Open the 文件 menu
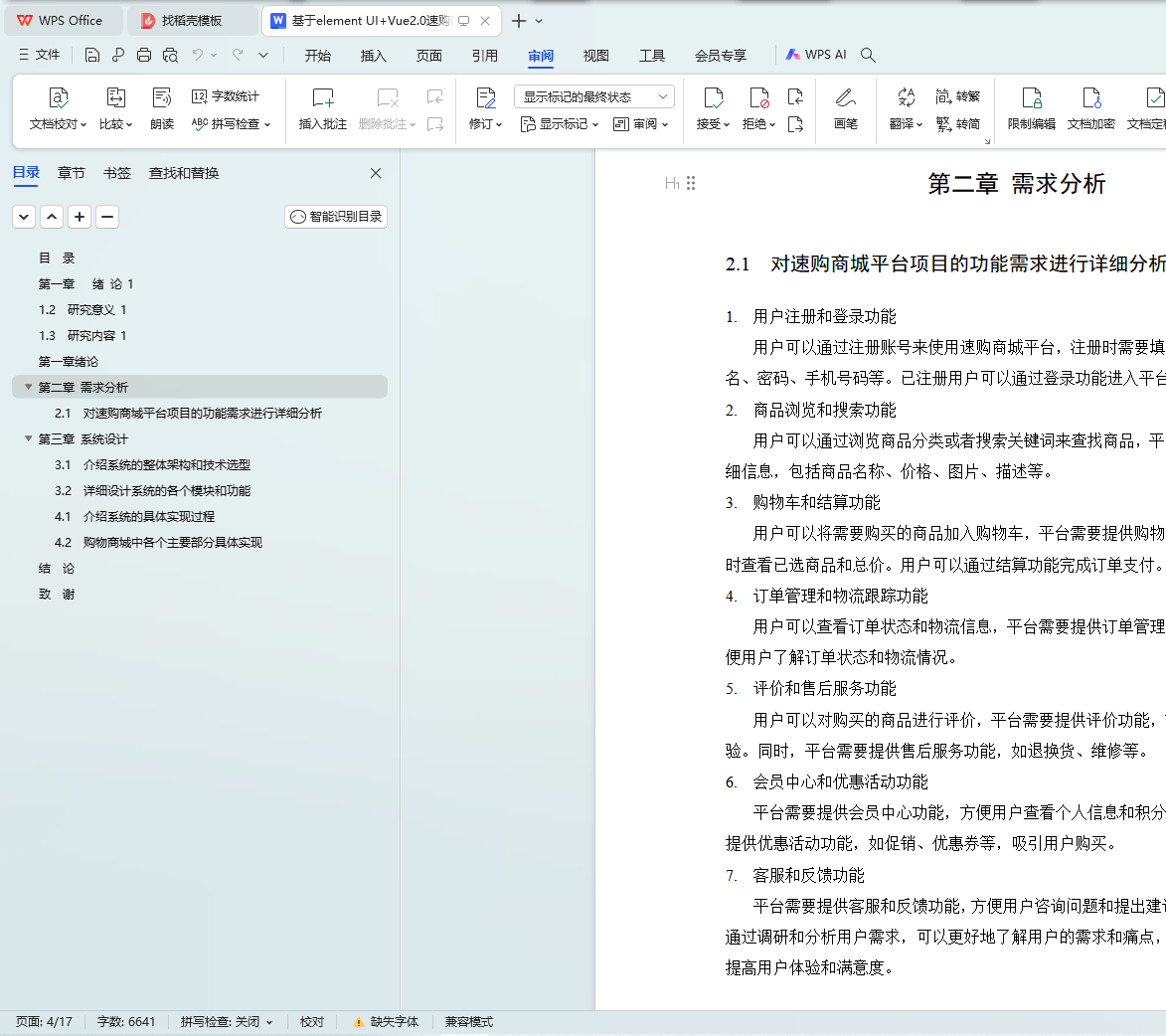This screenshot has width=1166, height=1036. coord(39,55)
